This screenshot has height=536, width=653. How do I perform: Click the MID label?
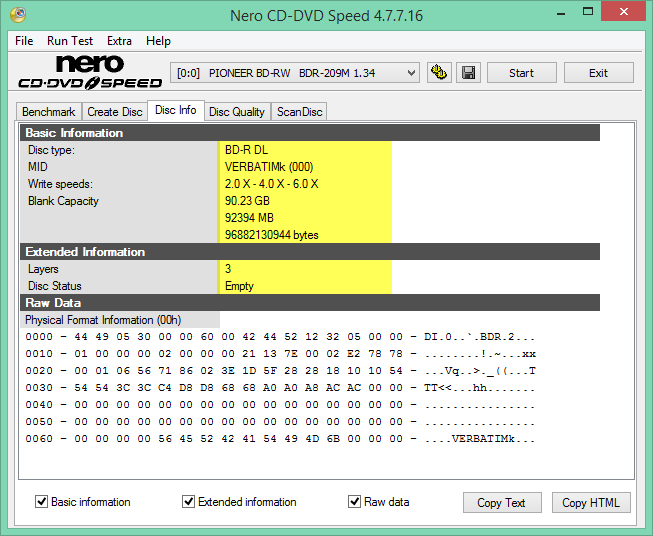point(37,167)
